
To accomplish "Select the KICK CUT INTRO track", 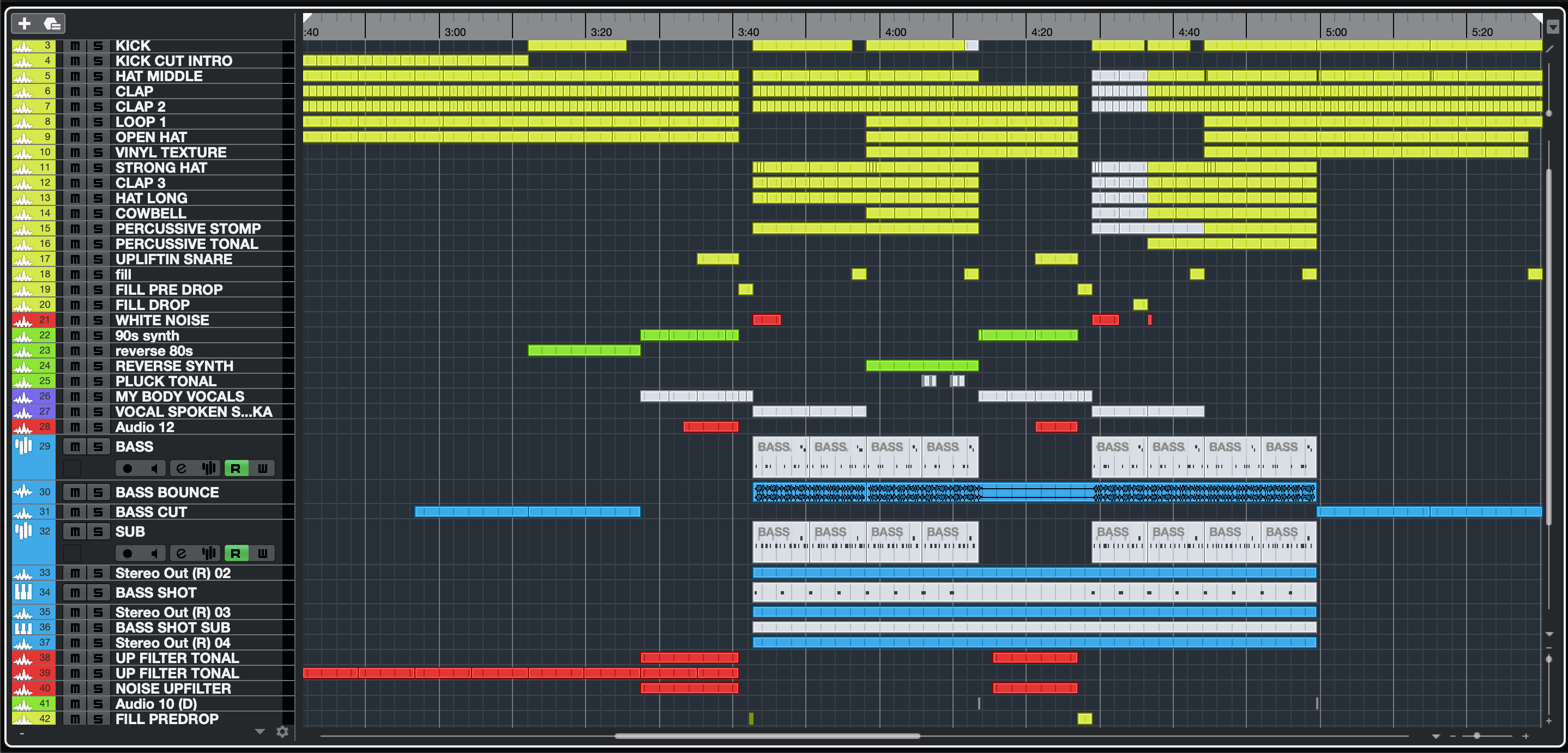I will click(173, 61).
